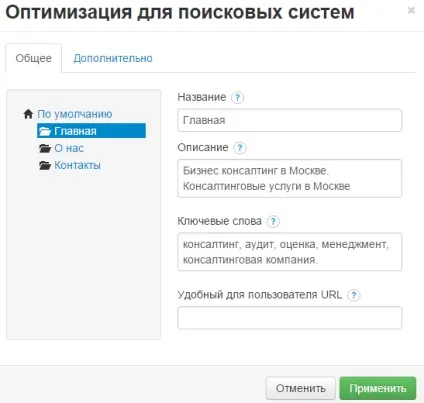Click the Описание field label

click(x=203, y=147)
